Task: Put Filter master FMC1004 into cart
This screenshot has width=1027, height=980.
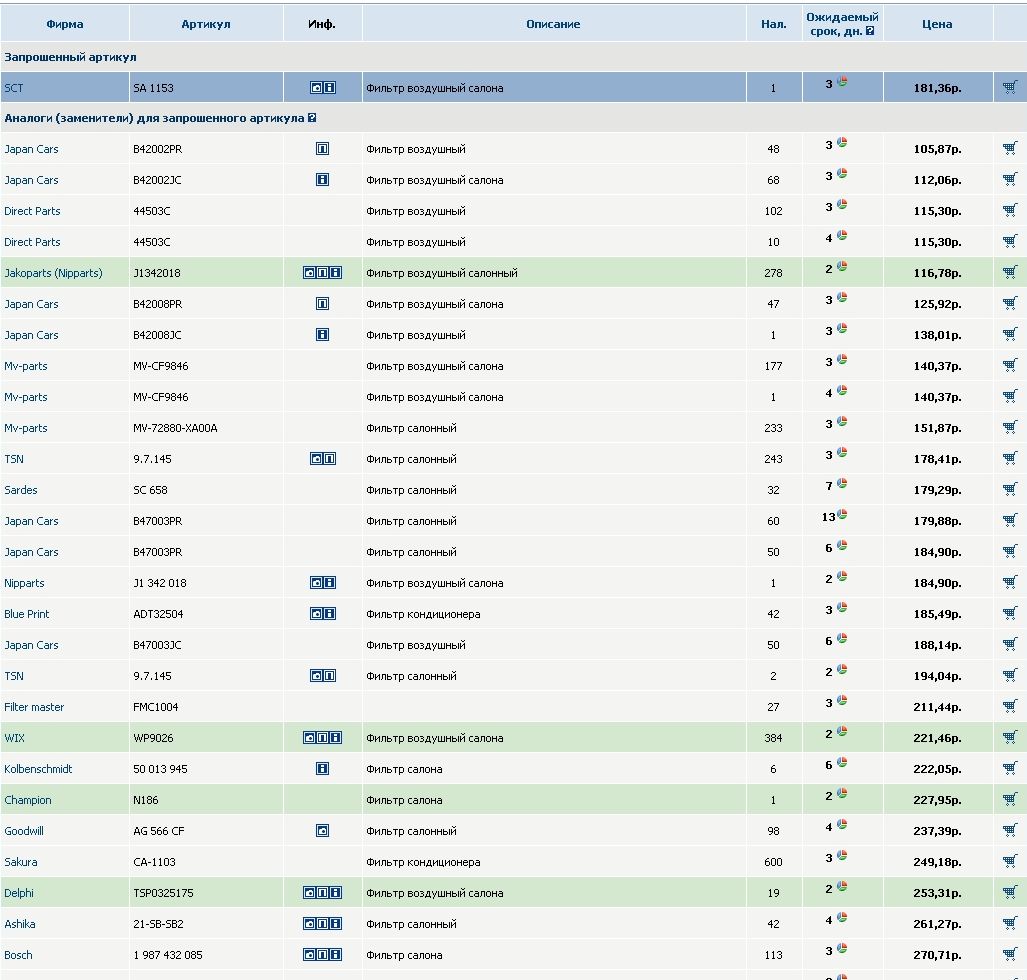Action: tap(1009, 707)
